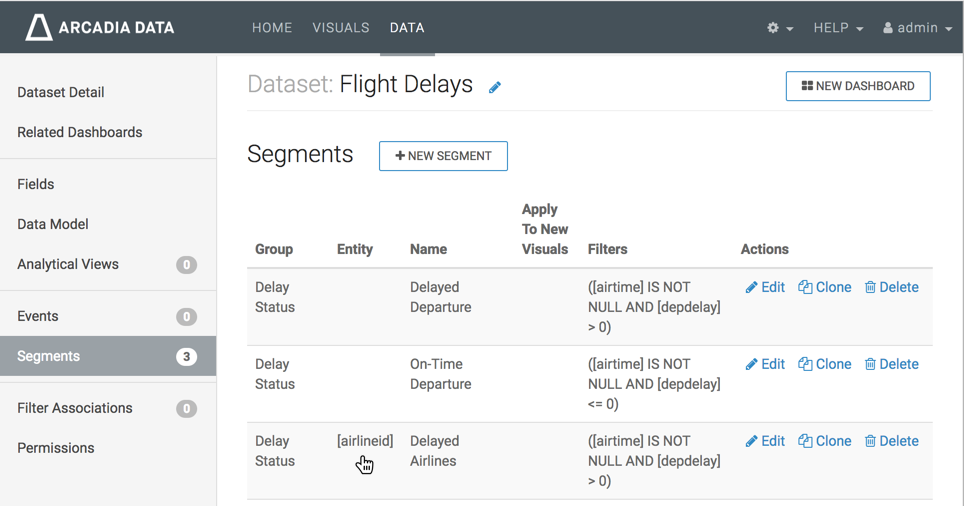Screen dimensions: 964x506
Task: Edit the Delayed Departure segment
Action: click(765, 287)
